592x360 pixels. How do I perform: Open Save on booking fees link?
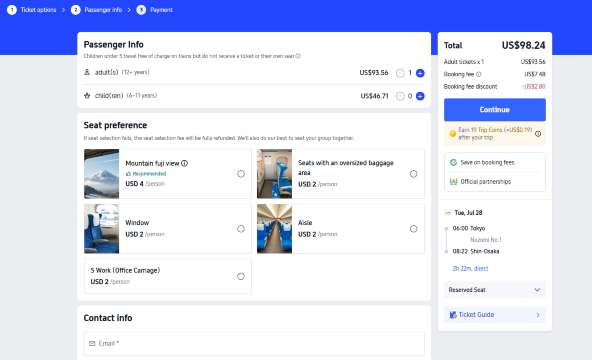[x=482, y=163]
